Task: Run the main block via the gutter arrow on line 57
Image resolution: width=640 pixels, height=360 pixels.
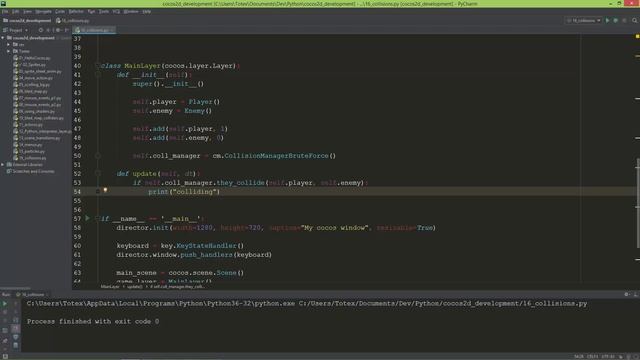Action: click(x=87, y=218)
